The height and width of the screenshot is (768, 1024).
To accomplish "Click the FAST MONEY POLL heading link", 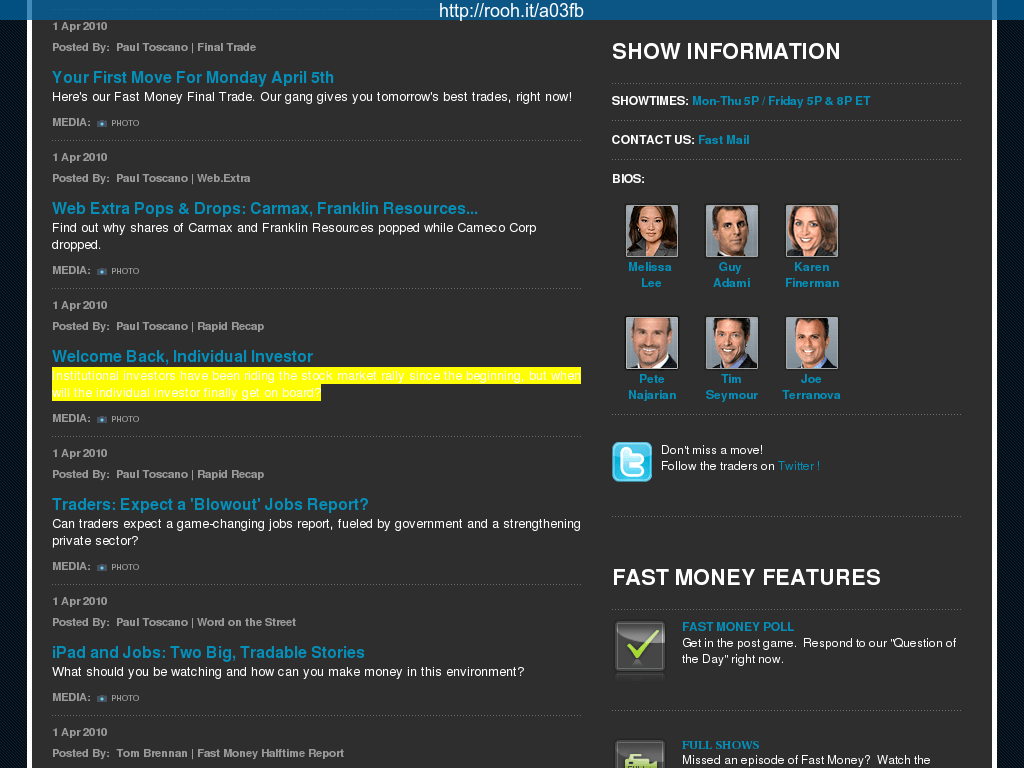I will (x=737, y=627).
